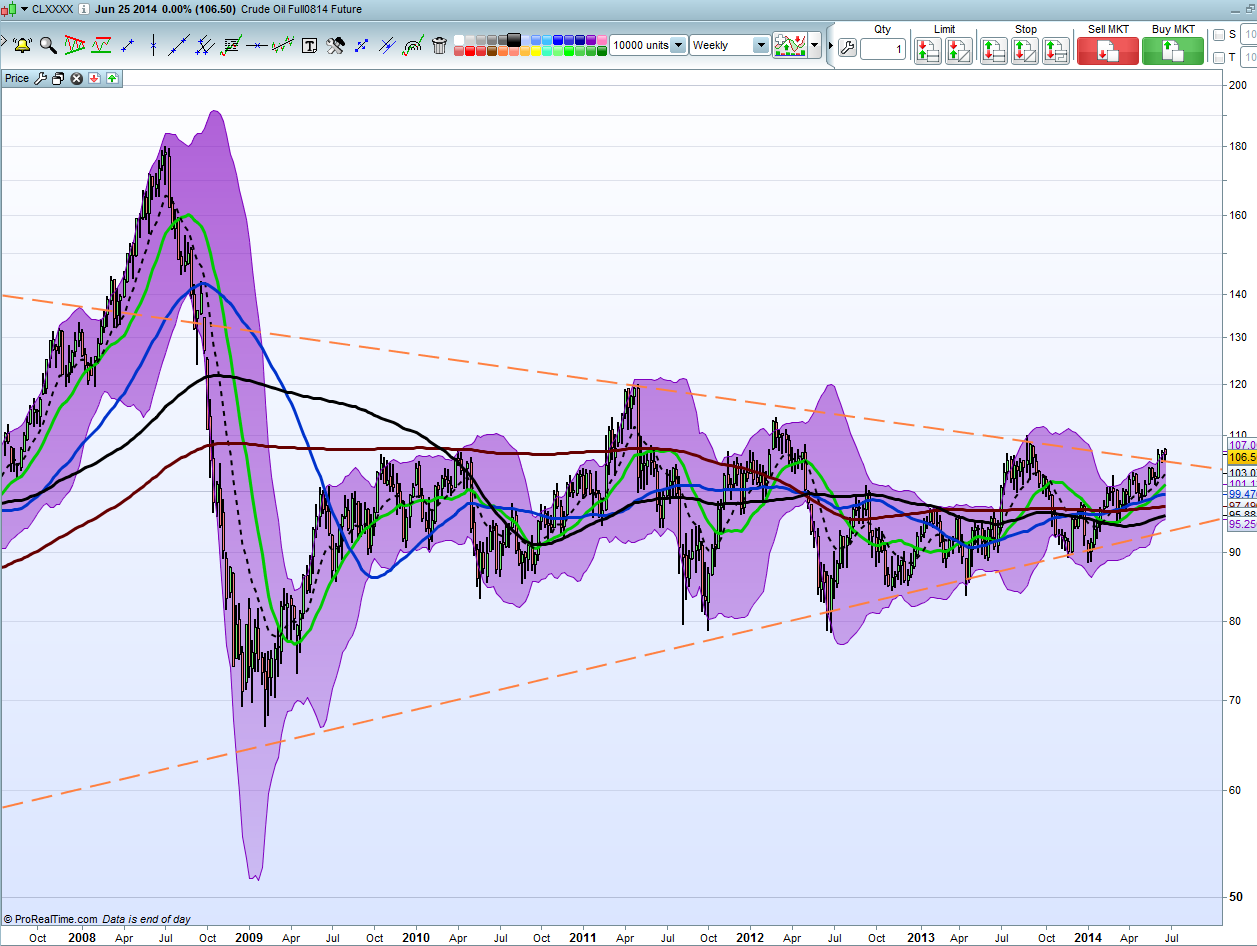
Task: Click the second Stop order icon
Action: click(1024, 51)
